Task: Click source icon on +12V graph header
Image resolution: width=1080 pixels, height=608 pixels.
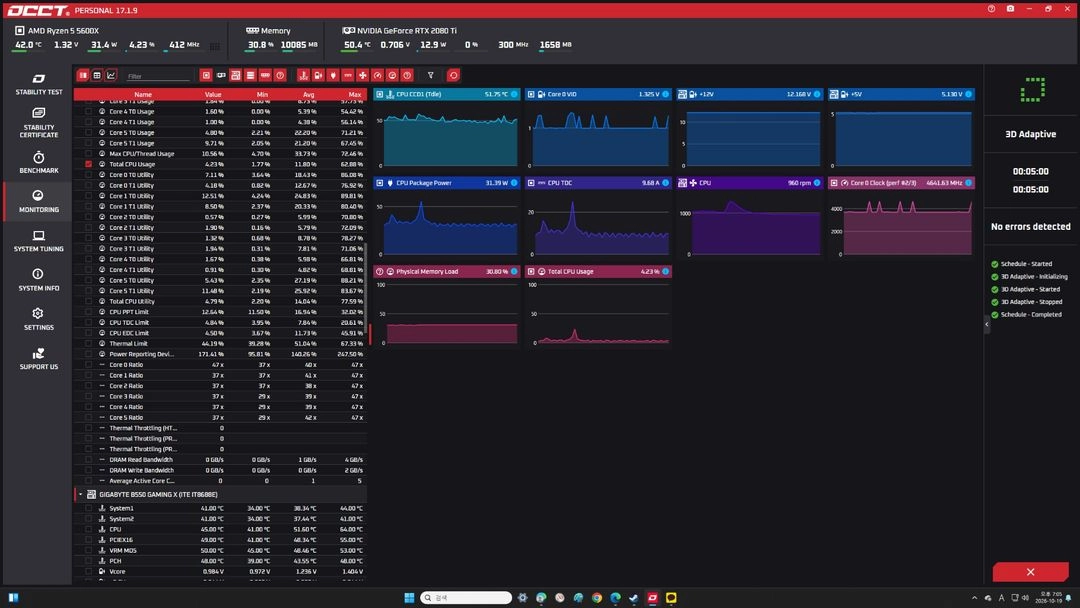Action: [x=682, y=94]
